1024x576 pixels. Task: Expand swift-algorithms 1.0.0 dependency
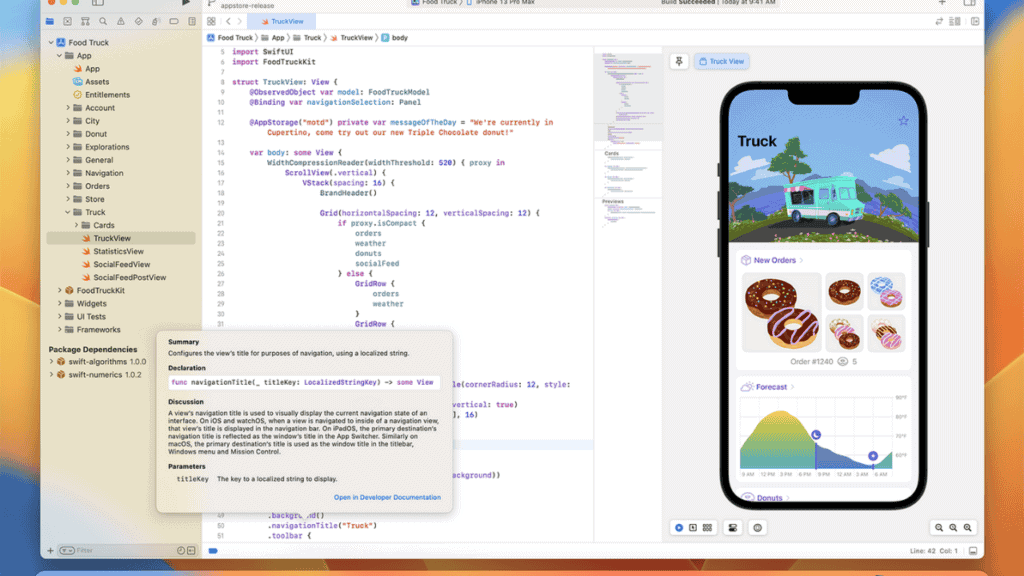(52, 362)
